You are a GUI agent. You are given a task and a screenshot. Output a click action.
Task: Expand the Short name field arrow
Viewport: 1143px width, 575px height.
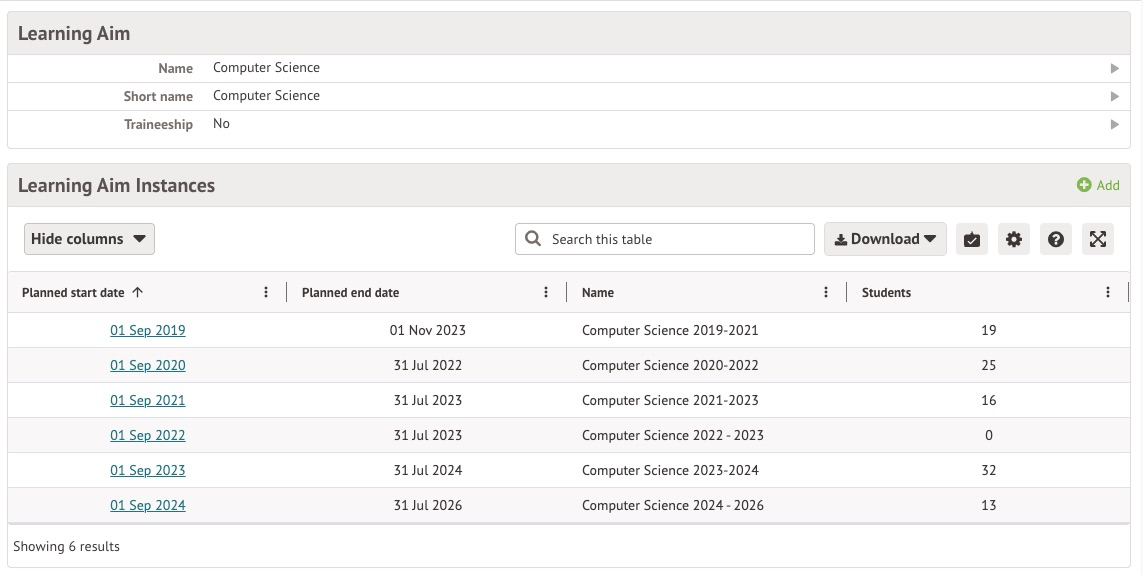click(x=1114, y=97)
